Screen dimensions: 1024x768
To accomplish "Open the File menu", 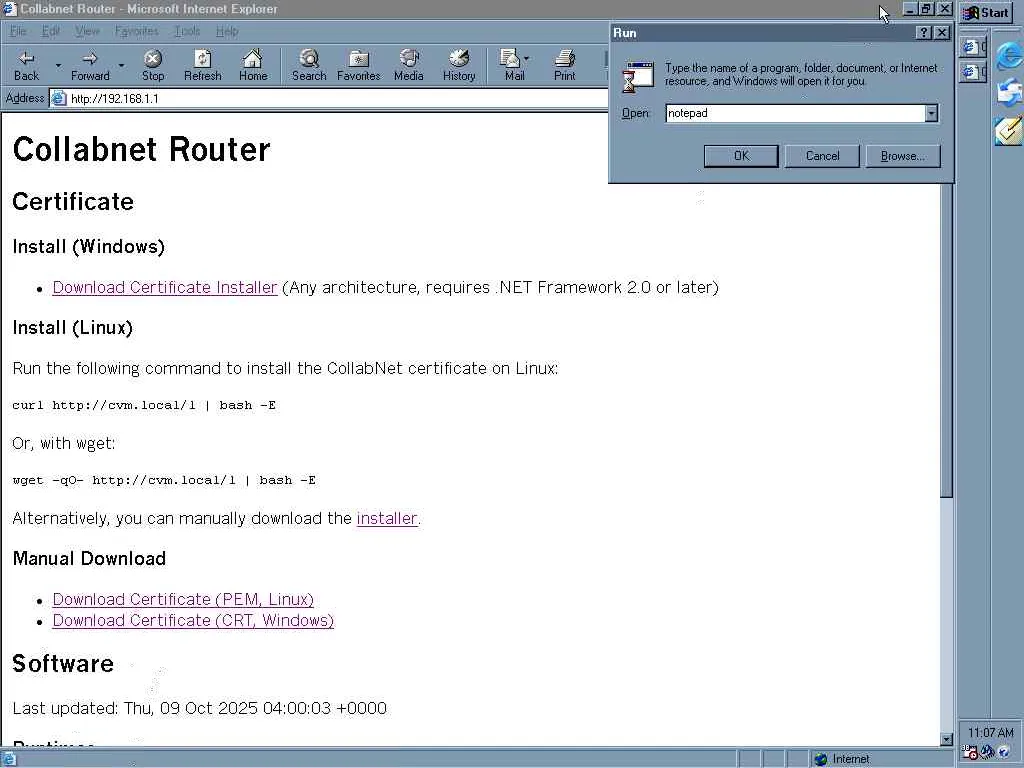I will click(x=18, y=31).
